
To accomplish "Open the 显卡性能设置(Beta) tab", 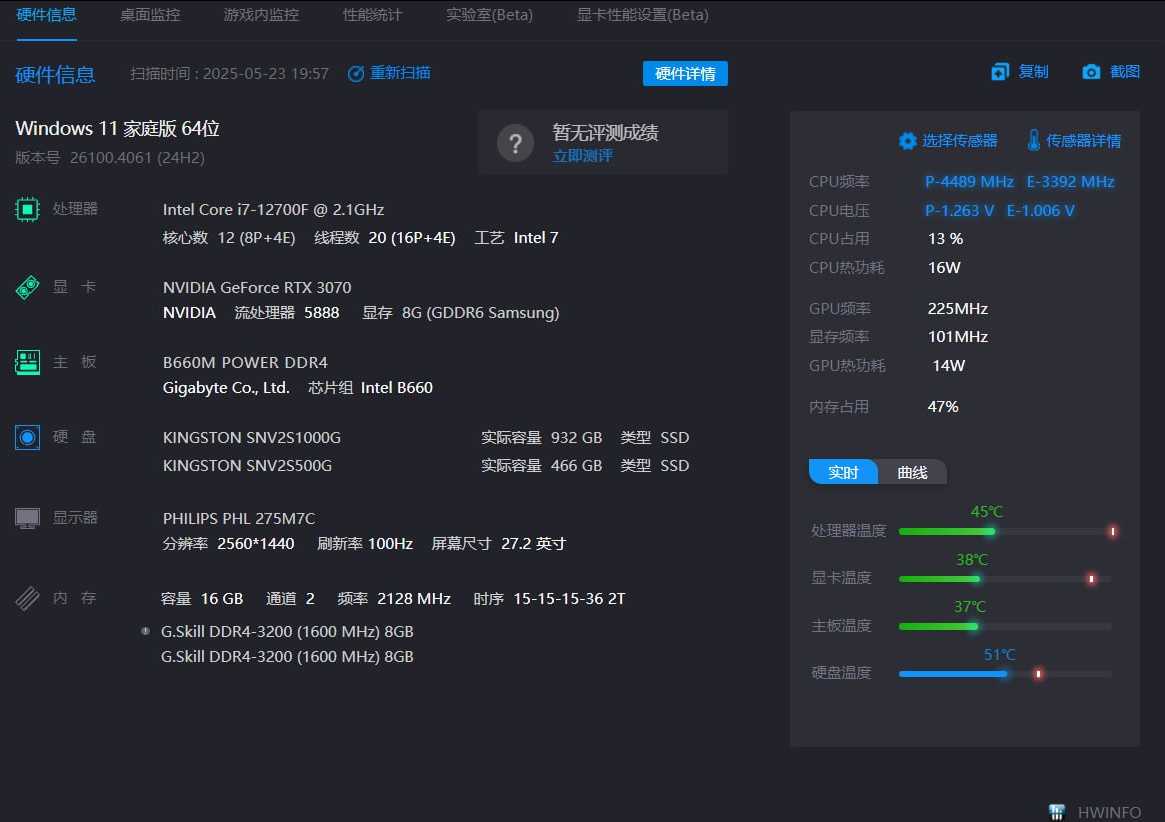I will point(643,15).
